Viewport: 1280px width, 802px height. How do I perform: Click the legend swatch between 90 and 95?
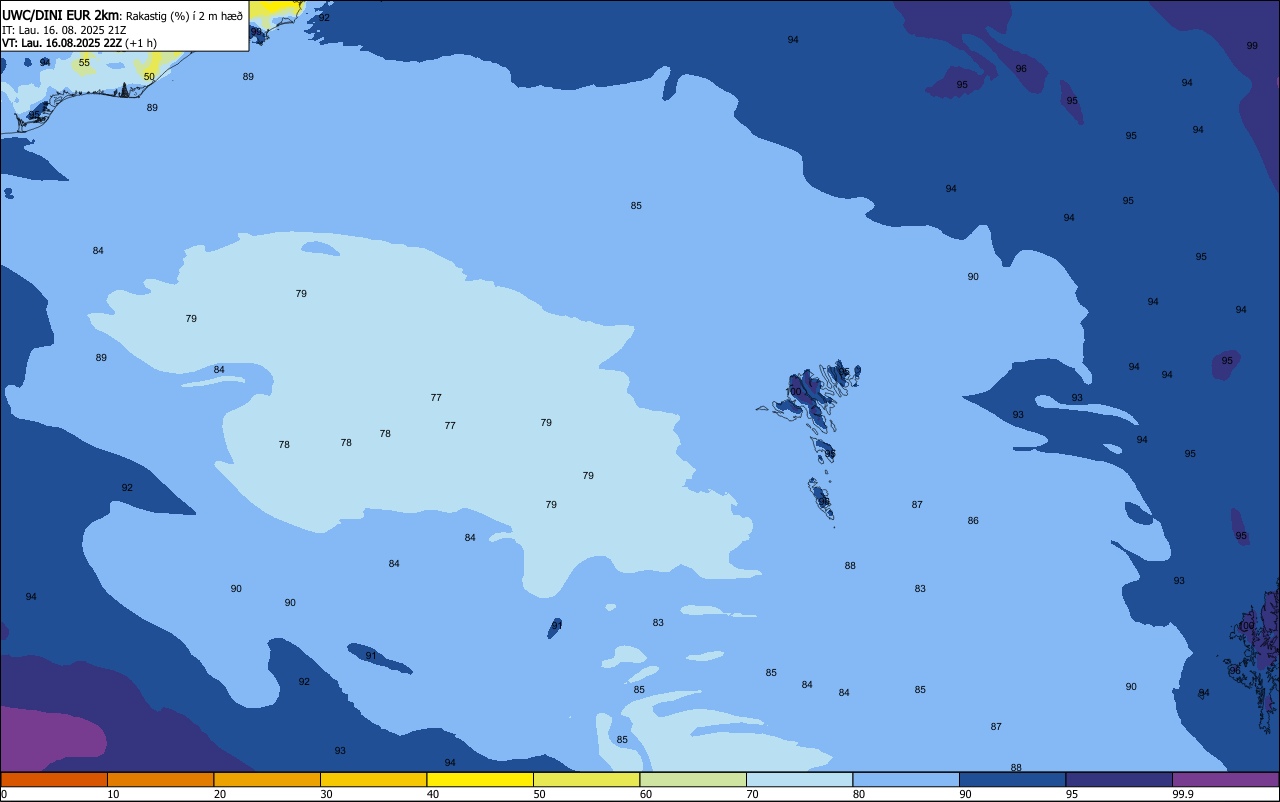(x=1012, y=779)
